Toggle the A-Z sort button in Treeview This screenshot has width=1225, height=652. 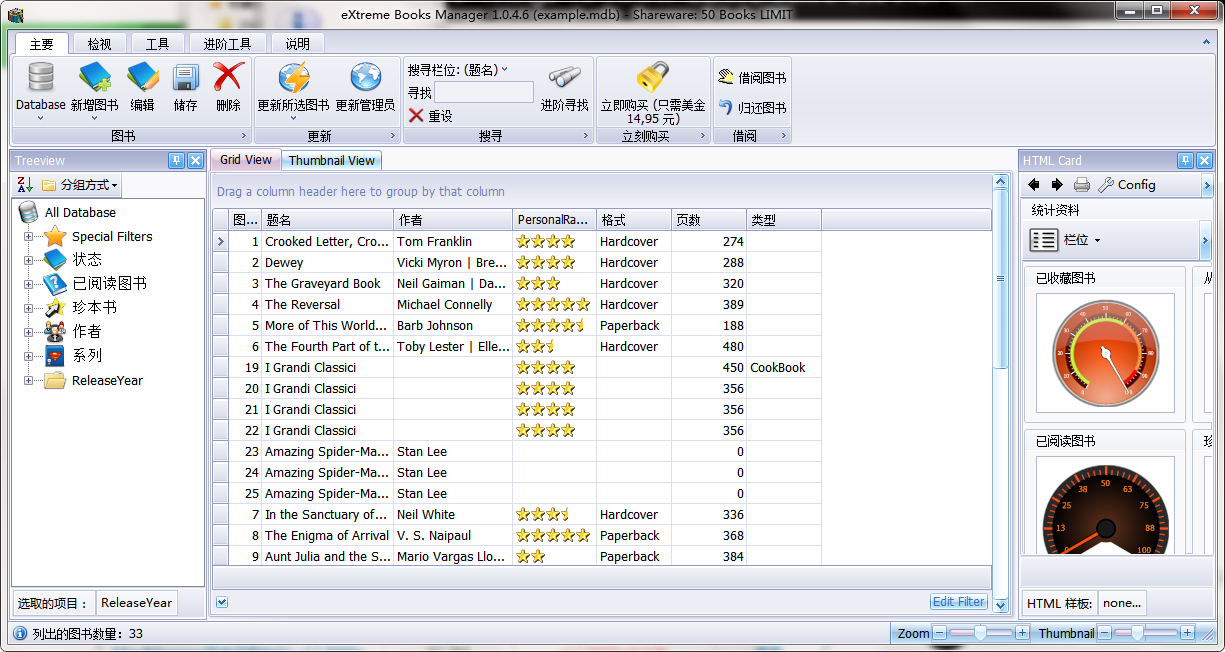click(x=26, y=185)
